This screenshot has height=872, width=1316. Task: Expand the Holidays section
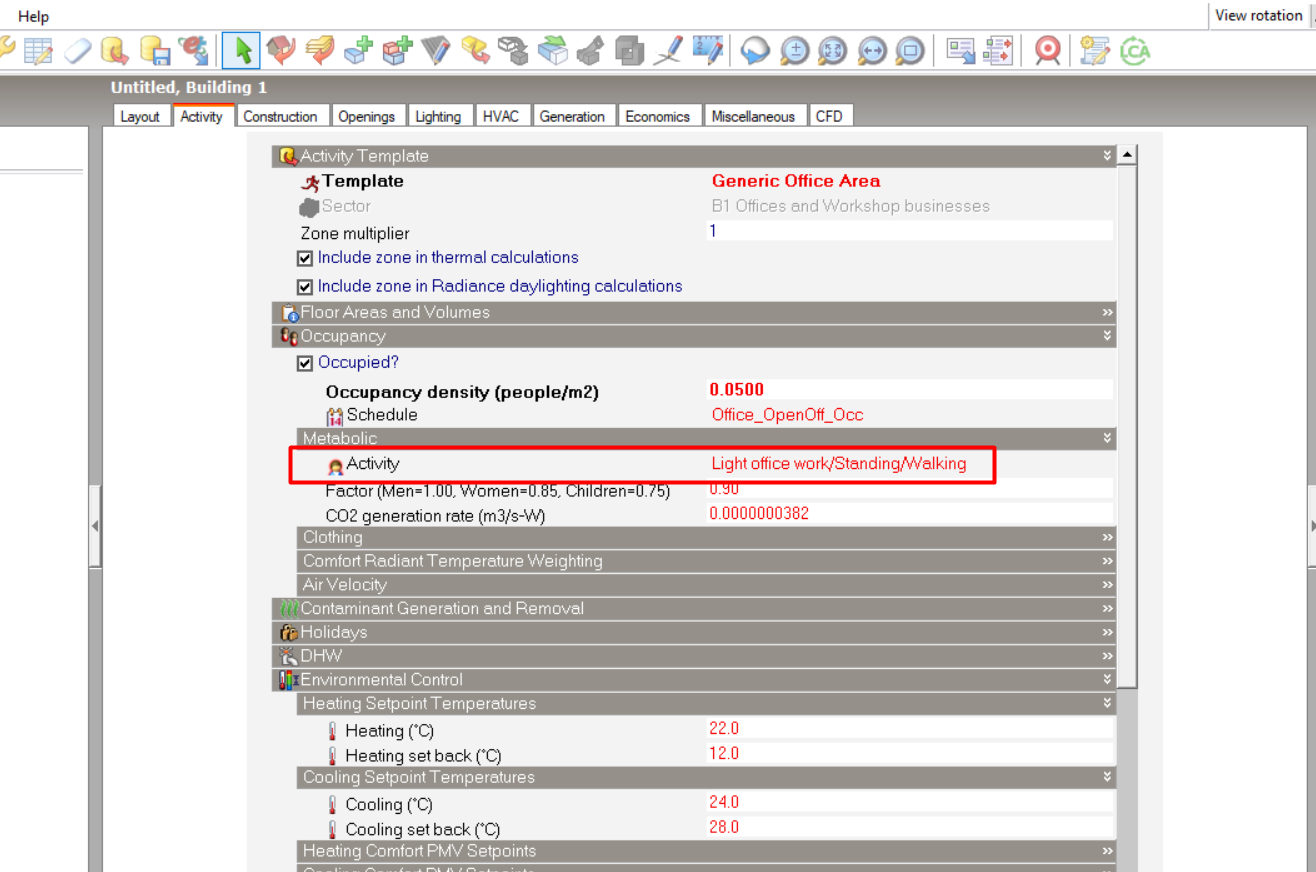click(x=1107, y=632)
